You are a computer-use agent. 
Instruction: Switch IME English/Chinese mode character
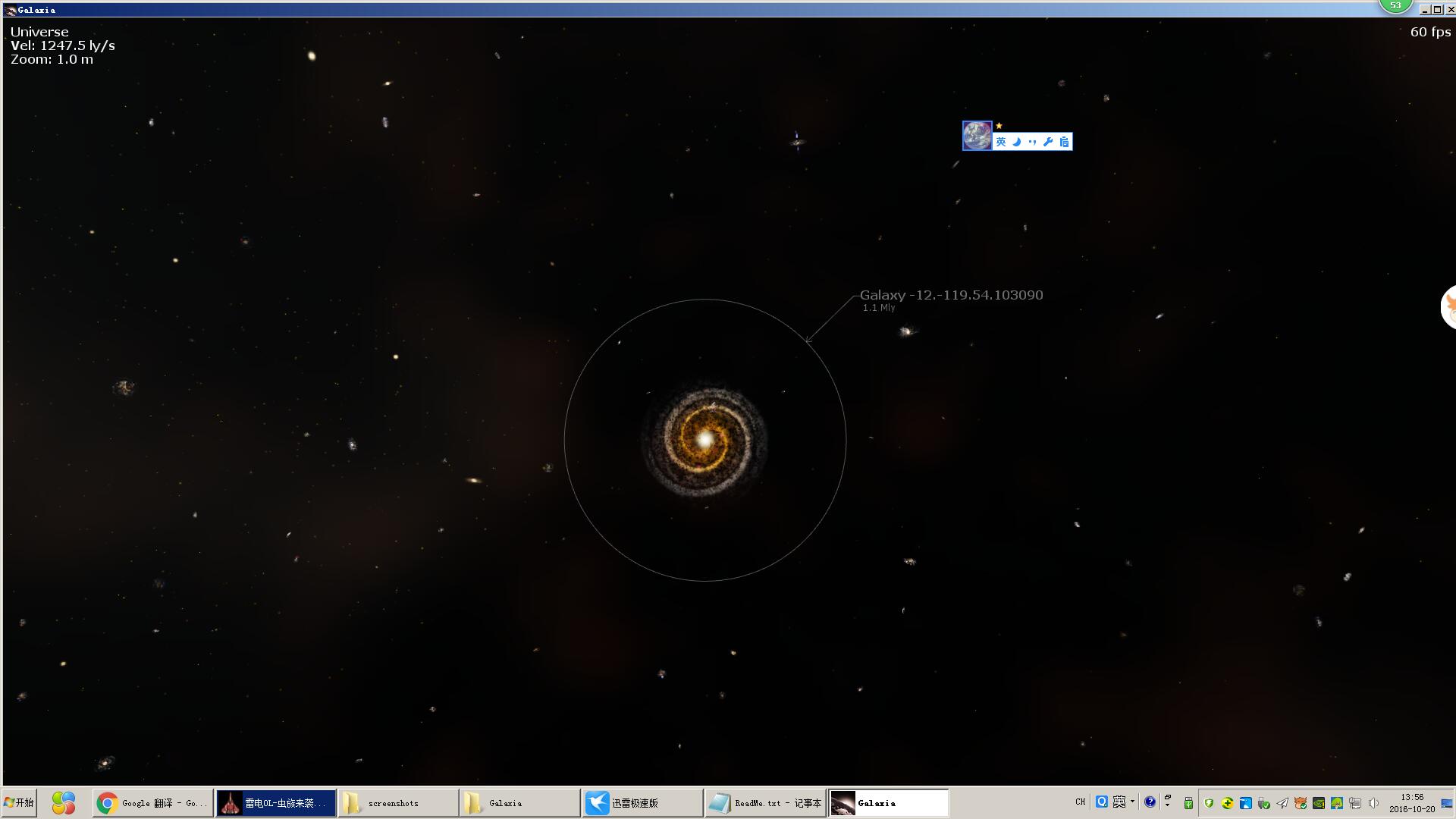1001,142
